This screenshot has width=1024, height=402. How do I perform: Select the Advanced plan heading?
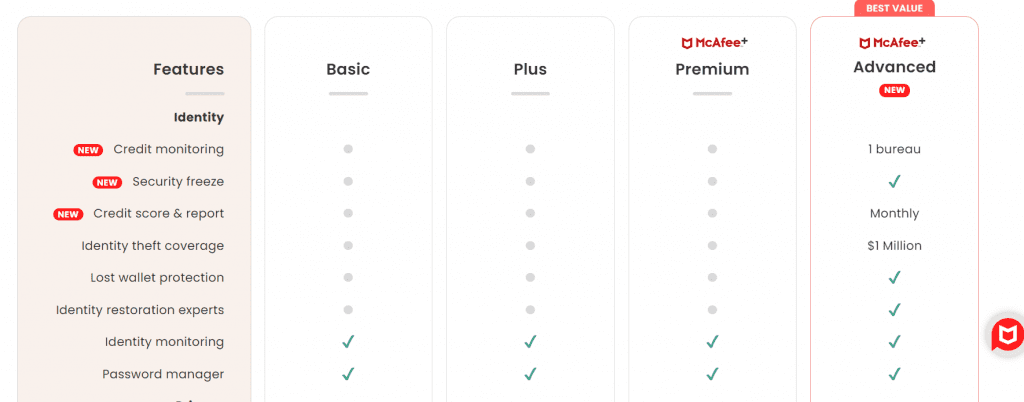point(894,67)
